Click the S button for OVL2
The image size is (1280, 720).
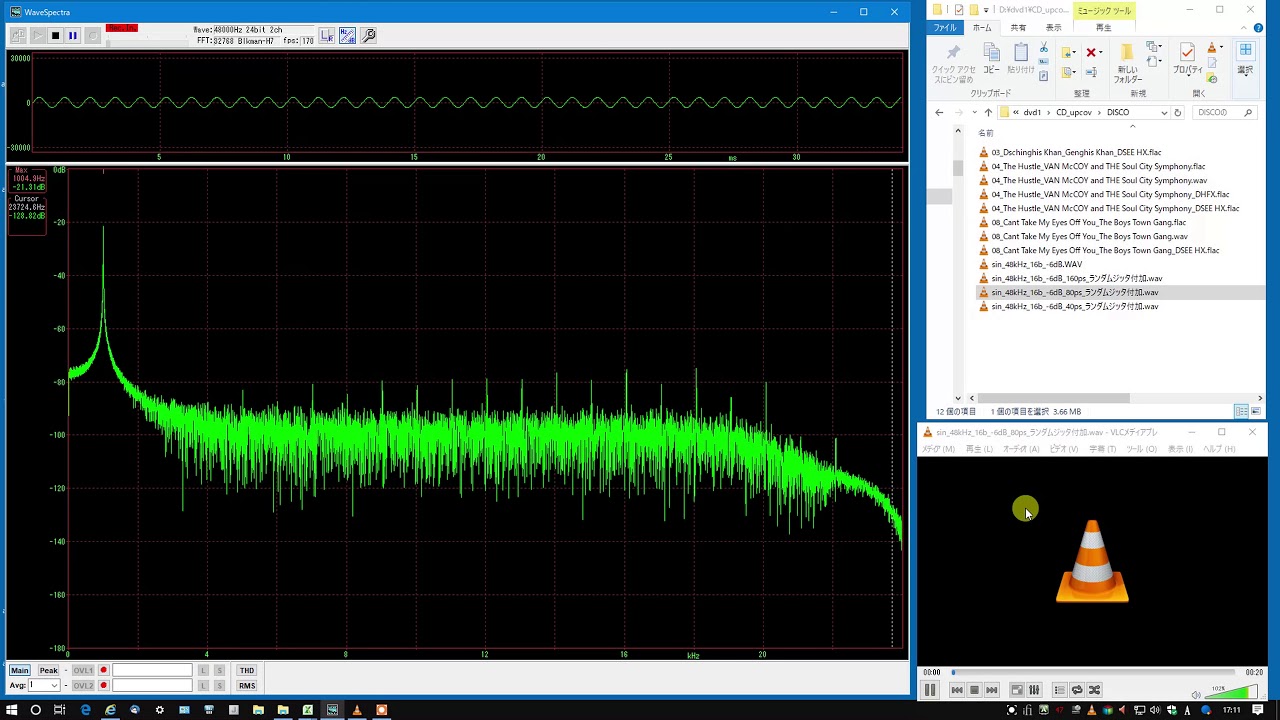[x=219, y=685]
